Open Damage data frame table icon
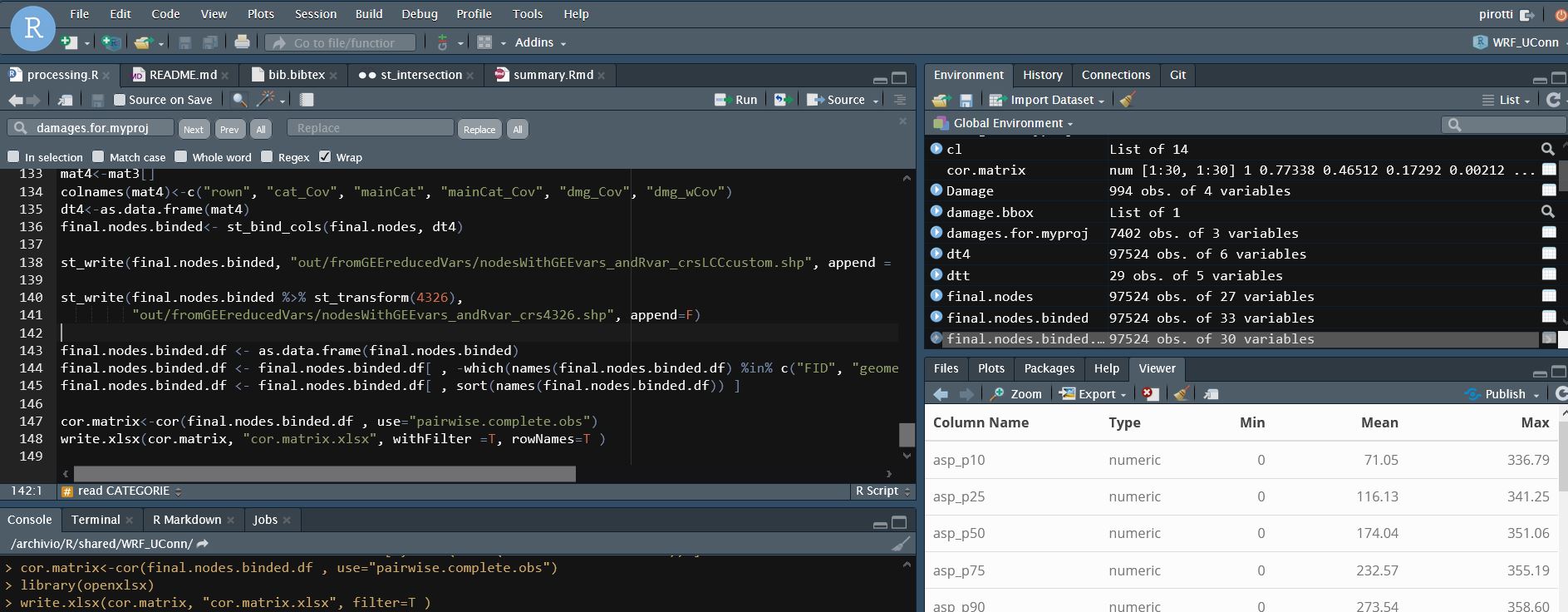The image size is (1568, 612). [1549, 190]
